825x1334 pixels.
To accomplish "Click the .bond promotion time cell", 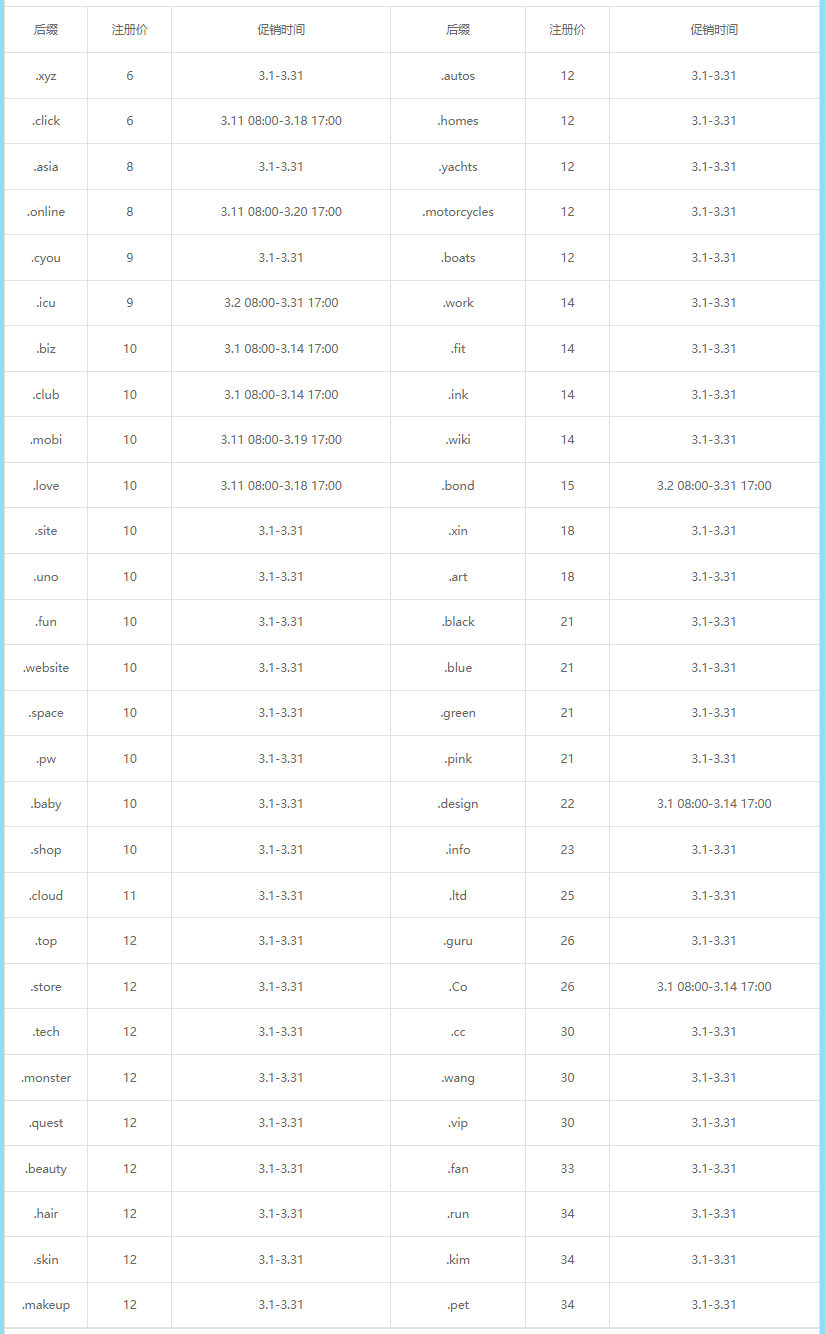I will (x=714, y=486).
